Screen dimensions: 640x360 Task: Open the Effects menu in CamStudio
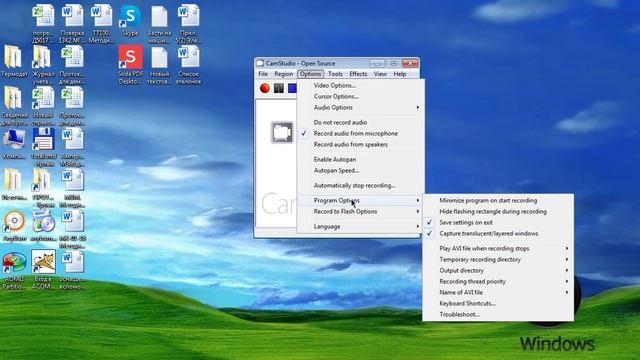(358, 74)
